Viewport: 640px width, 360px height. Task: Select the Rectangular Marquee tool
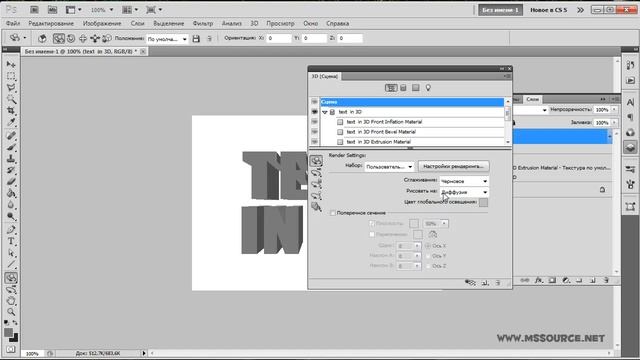click(11, 76)
